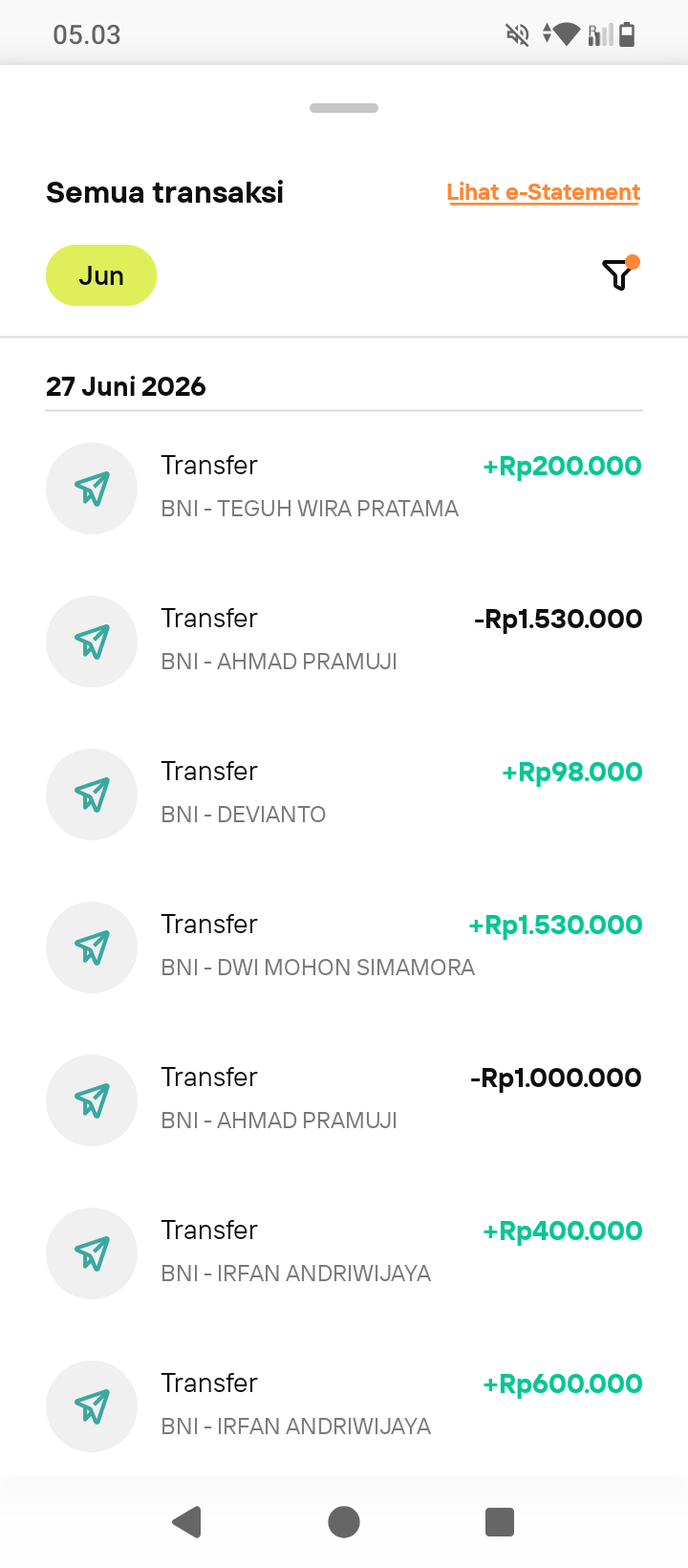View the +Rp400.000 IRFAN ANDRIWIJAYA transfer

(x=344, y=1253)
